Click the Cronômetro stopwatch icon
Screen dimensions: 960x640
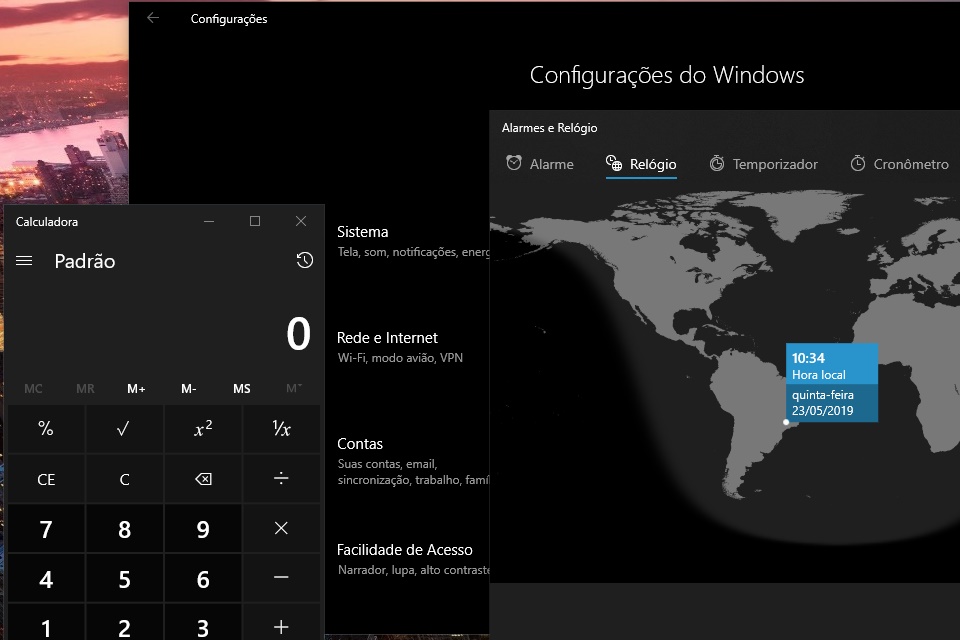(x=858, y=163)
